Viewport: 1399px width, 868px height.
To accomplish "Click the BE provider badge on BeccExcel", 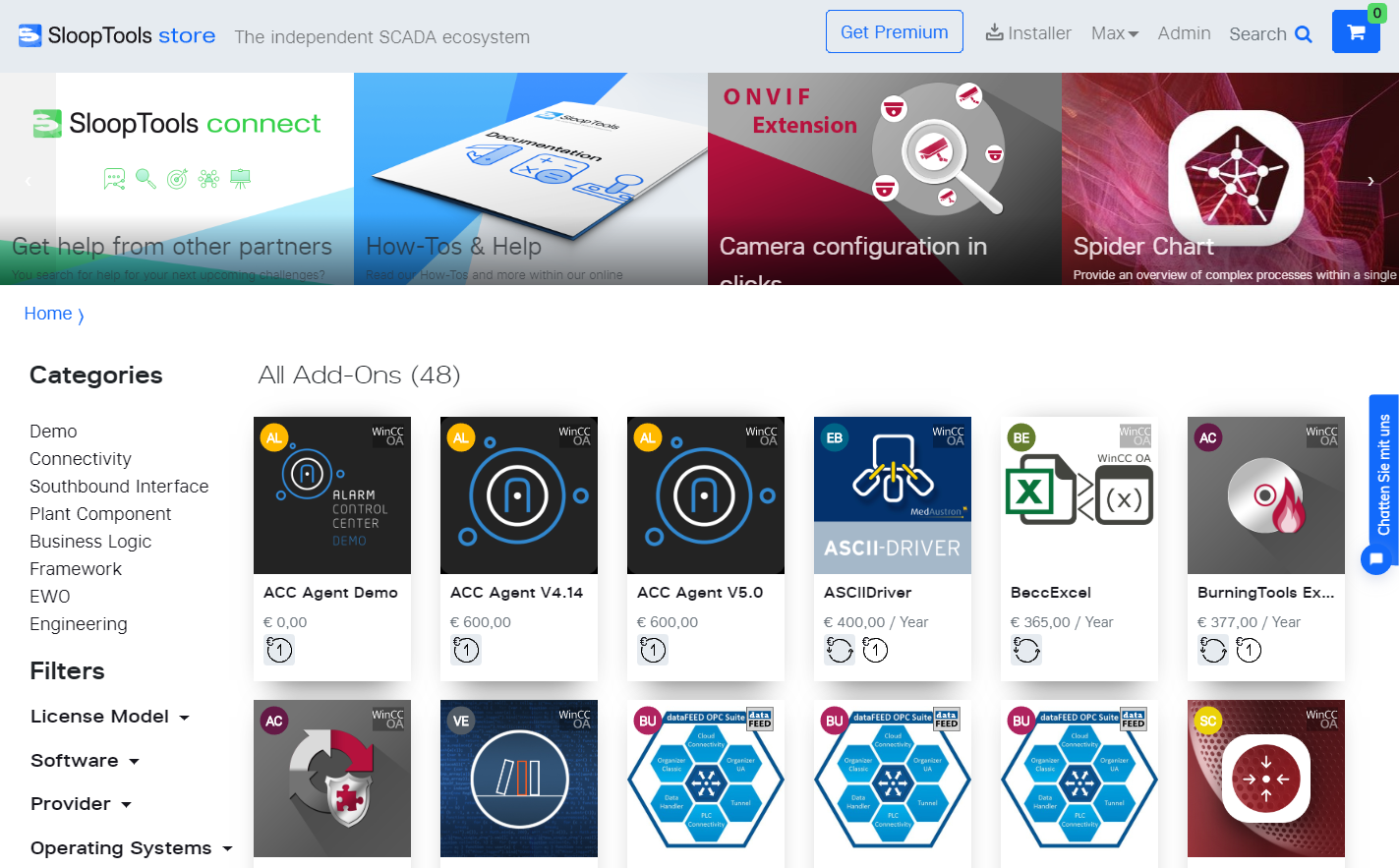I will point(1021,437).
